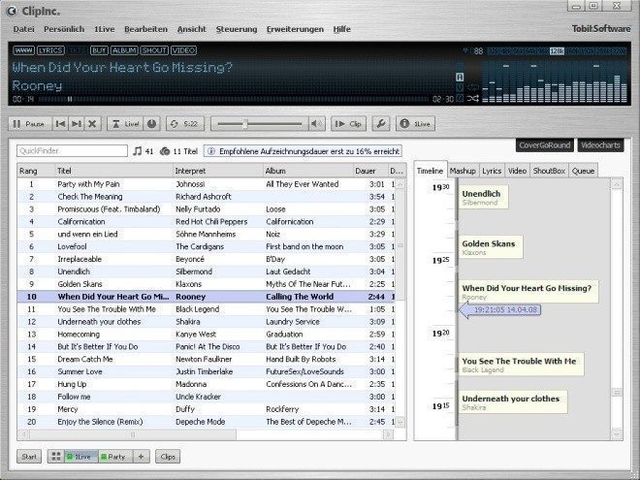Open the 1Live menu
The image size is (640, 480).
tap(104, 29)
